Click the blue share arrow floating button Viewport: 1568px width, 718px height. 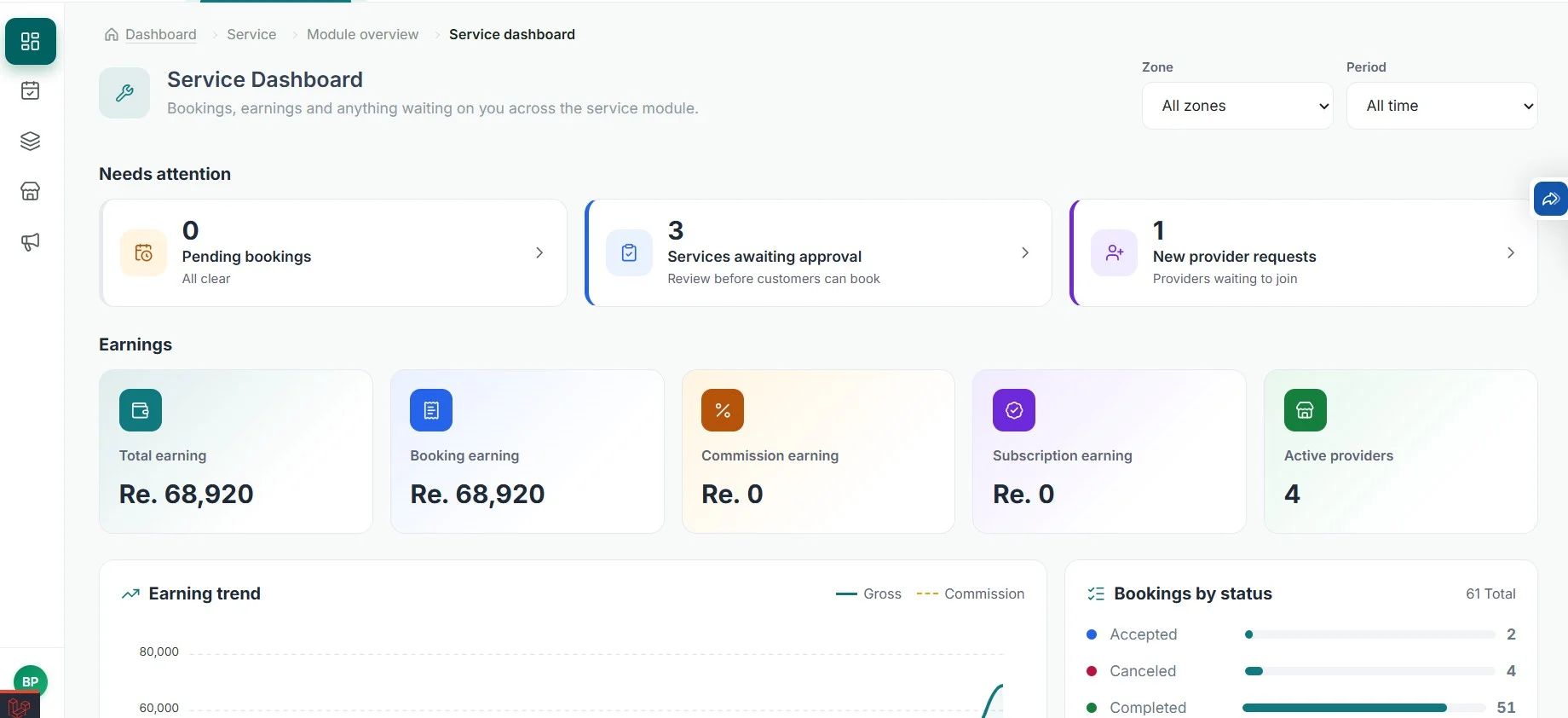point(1550,199)
